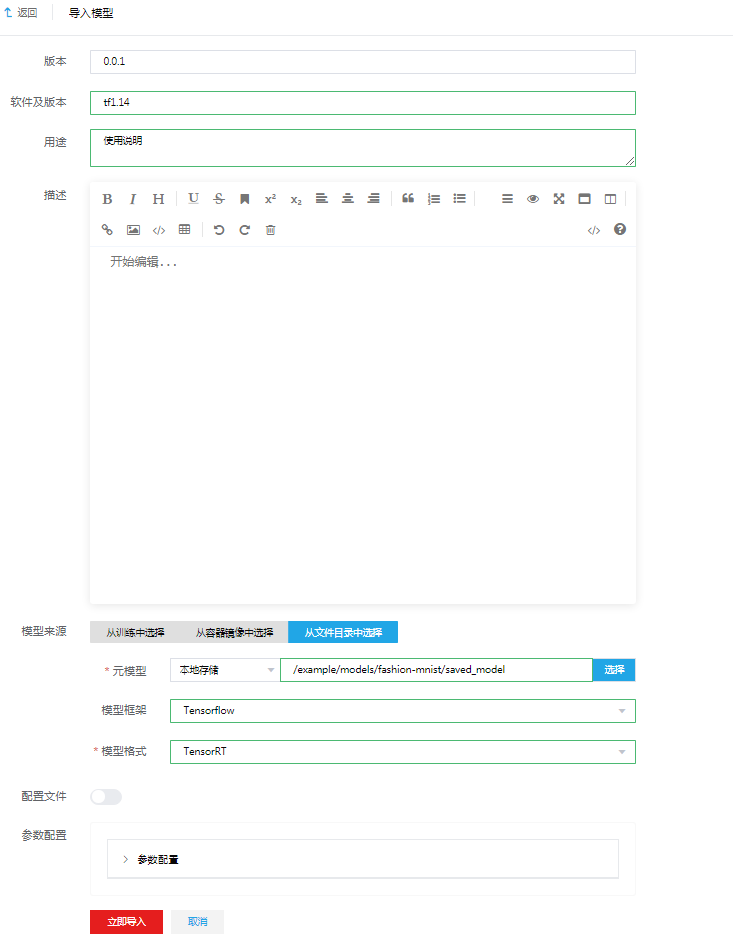Toggle the 配置文件 switch
The width and height of the screenshot is (733, 946).
tap(106, 797)
